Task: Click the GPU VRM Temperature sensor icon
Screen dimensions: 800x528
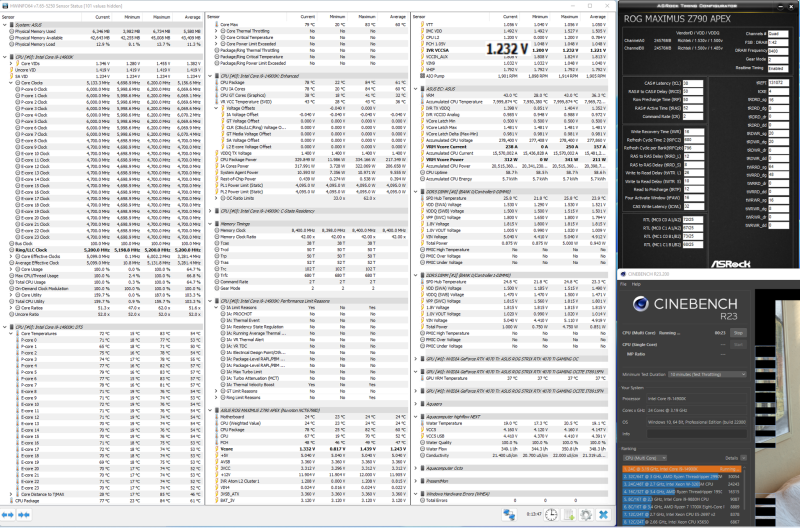Action: [422, 378]
